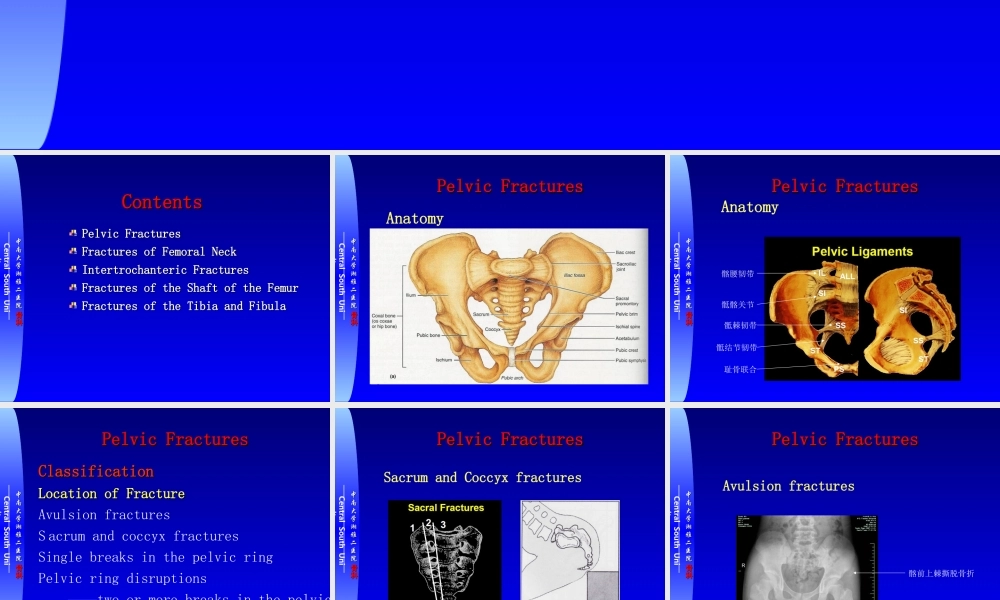Click the red university logo on the Contents slide sidebar
This screenshot has height=600, width=1000.
click(18, 318)
